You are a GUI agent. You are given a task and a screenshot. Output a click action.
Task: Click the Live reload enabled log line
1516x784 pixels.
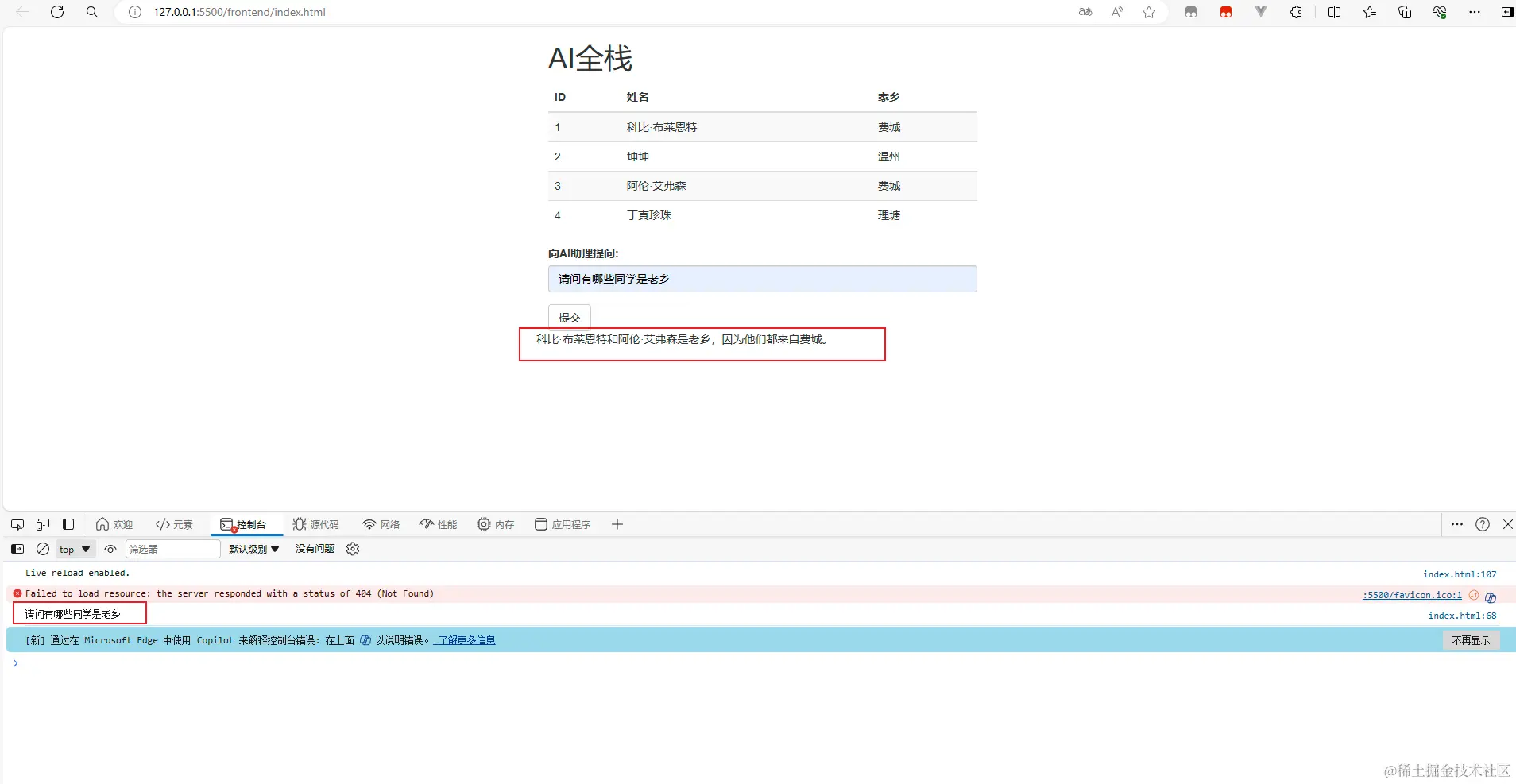point(77,573)
